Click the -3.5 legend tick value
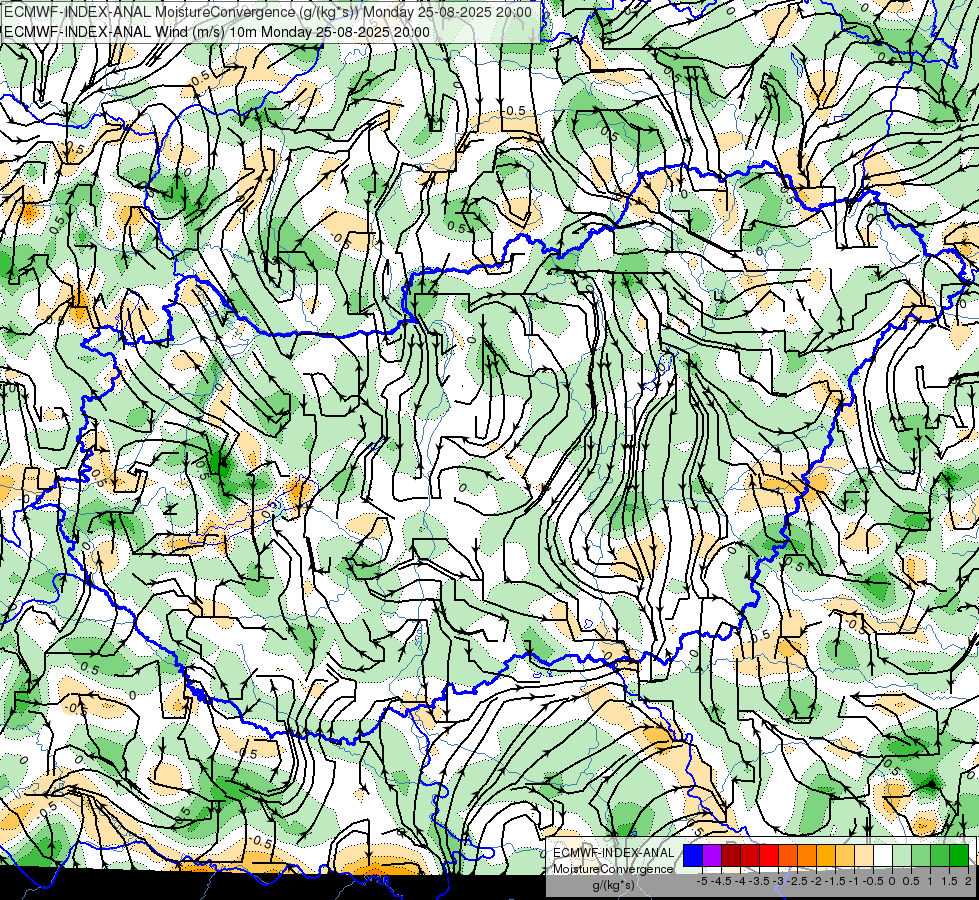This screenshot has height=900, width=979. click(759, 881)
